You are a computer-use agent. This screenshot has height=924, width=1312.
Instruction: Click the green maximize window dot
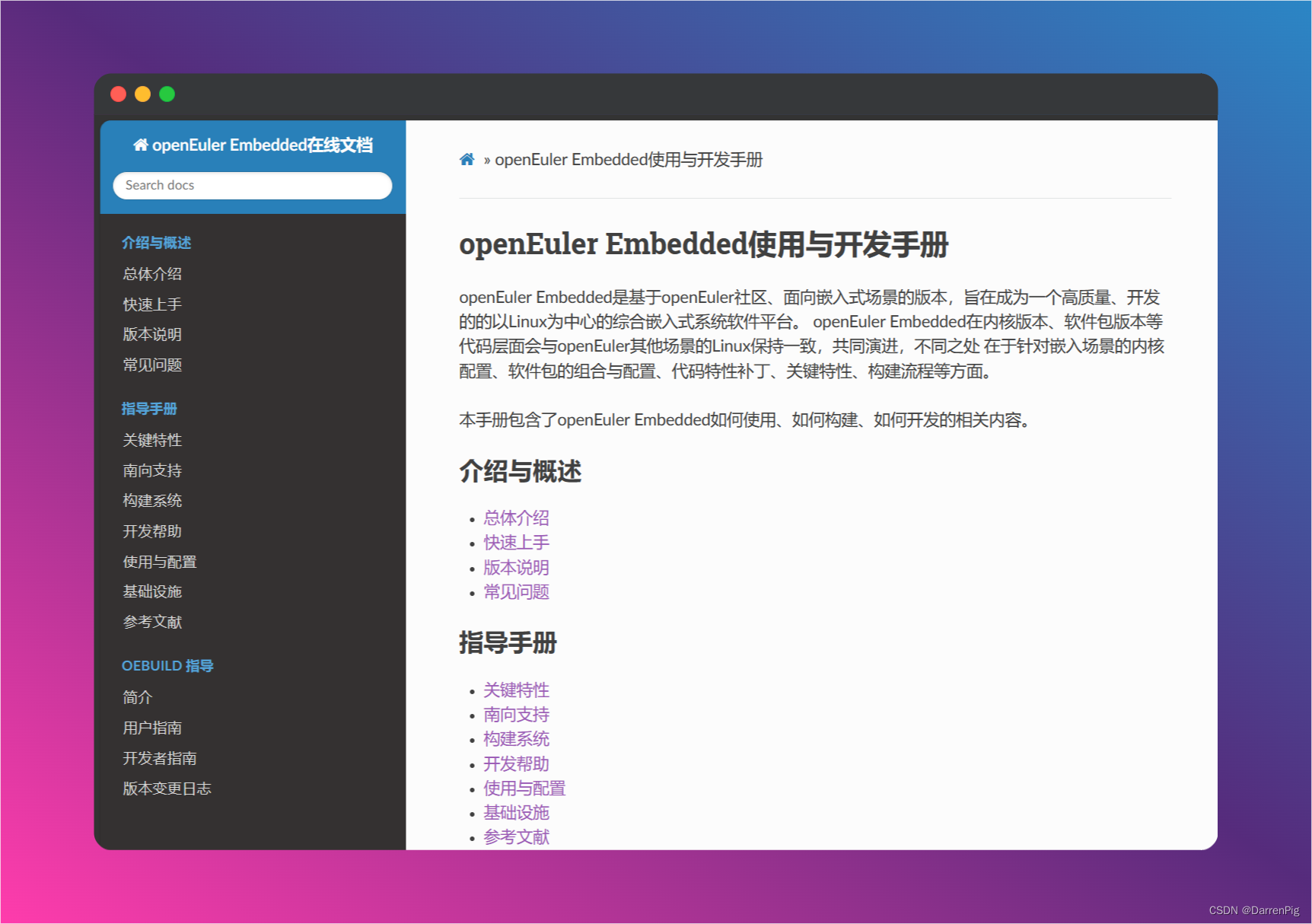pos(167,94)
